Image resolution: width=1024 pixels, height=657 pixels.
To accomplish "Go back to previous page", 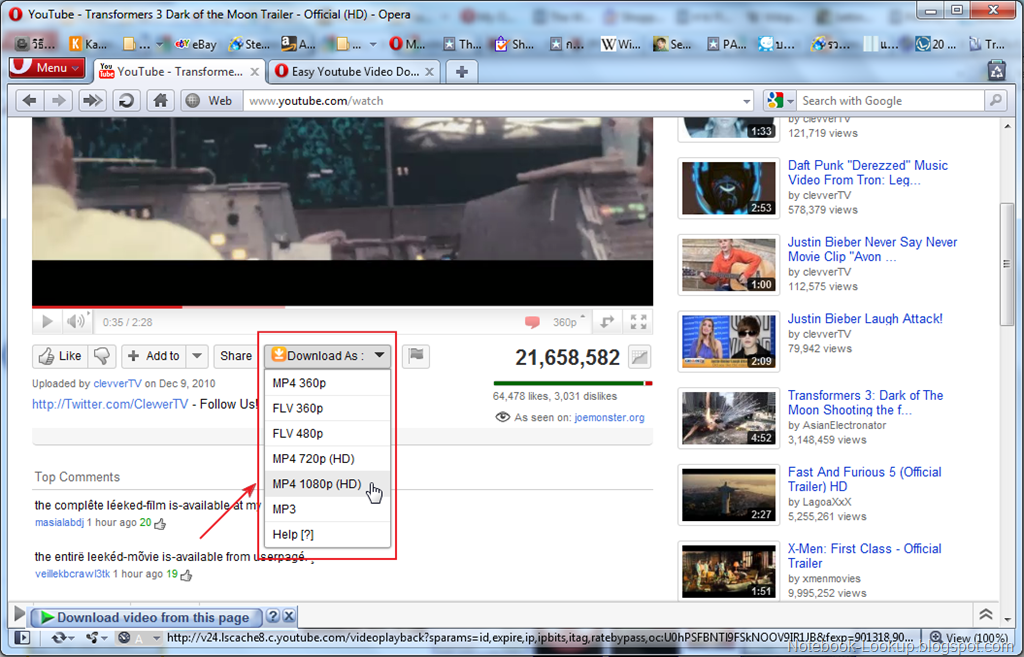I will tap(29, 101).
